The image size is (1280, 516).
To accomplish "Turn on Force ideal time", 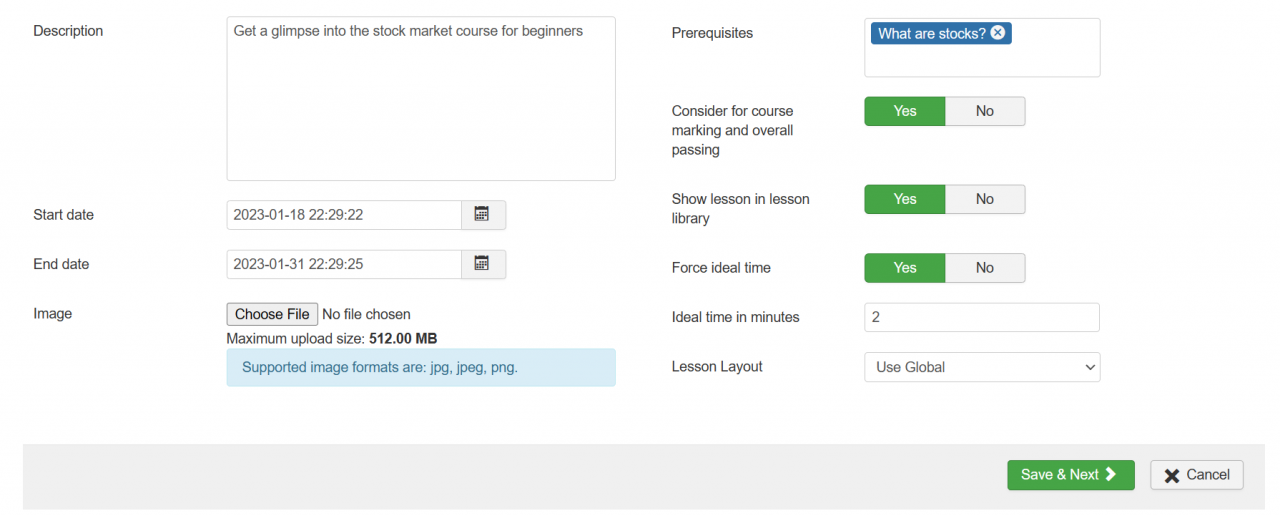I will [x=905, y=268].
